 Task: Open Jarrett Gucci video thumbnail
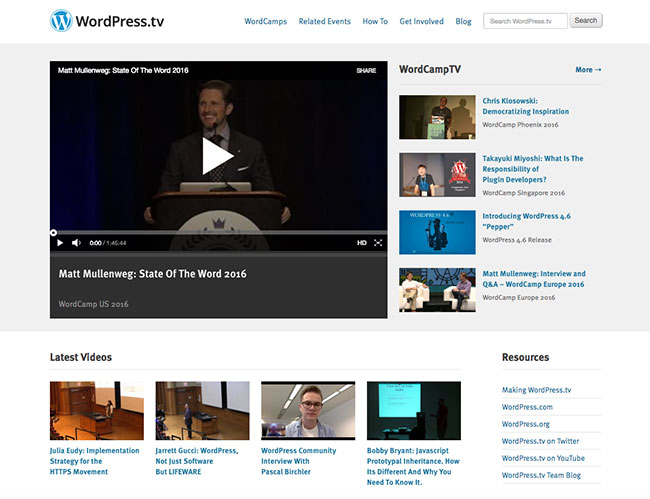(203, 411)
